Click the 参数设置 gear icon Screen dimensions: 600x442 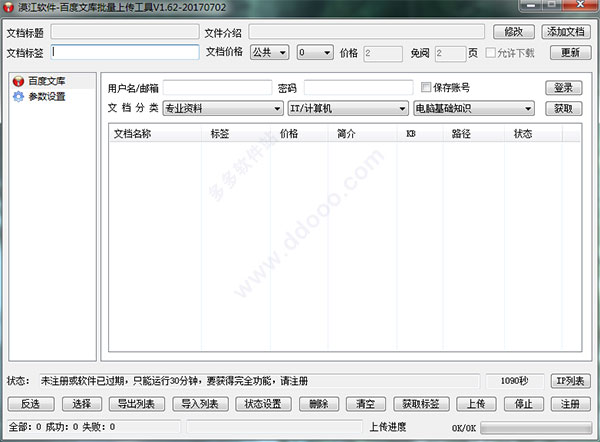click(18, 97)
